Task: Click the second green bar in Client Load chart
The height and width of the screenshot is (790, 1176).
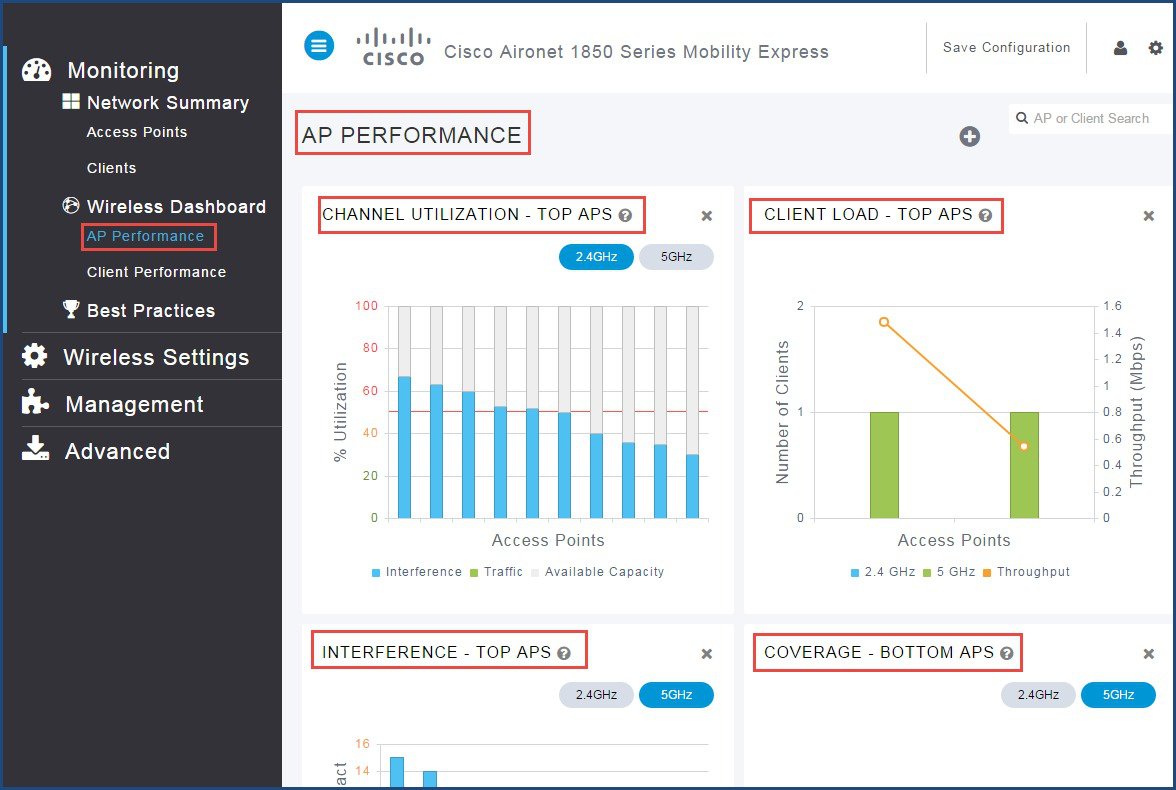Action: pyautogui.click(x=1024, y=465)
